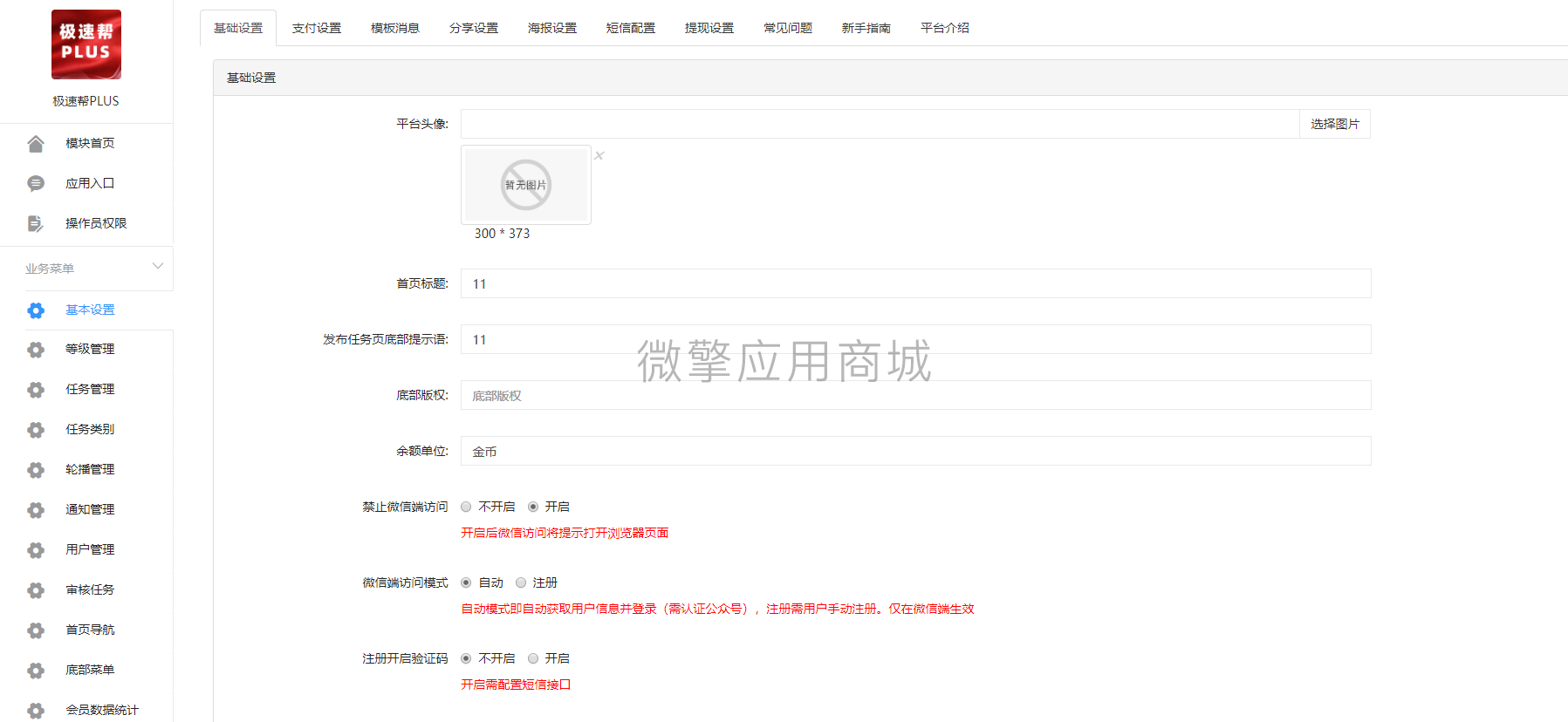Image resolution: width=1568 pixels, height=722 pixels.
Task: Select 不开启 for 注册开启验证码
Action: pos(466,658)
